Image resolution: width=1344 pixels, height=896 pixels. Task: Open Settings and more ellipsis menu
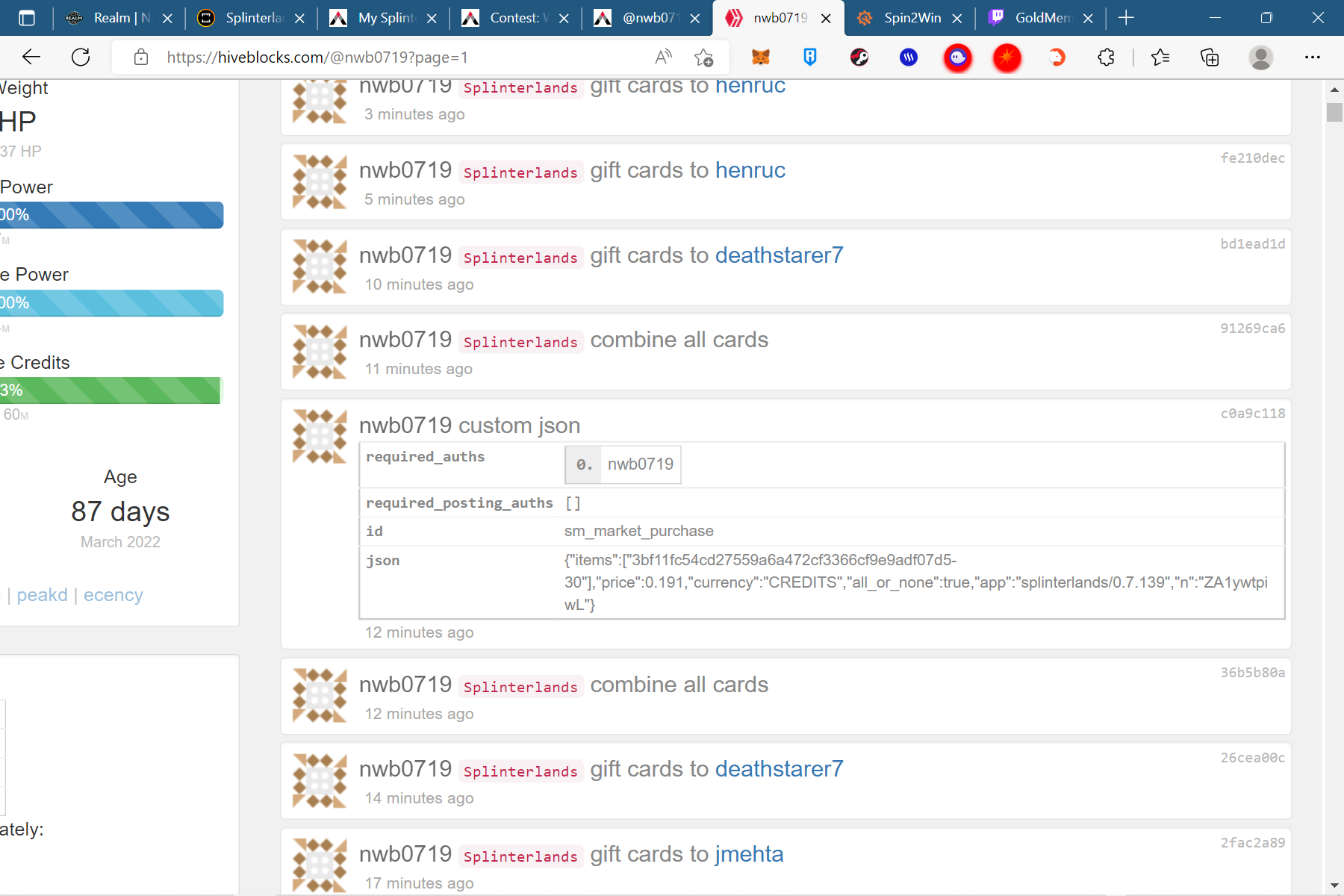(1312, 57)
